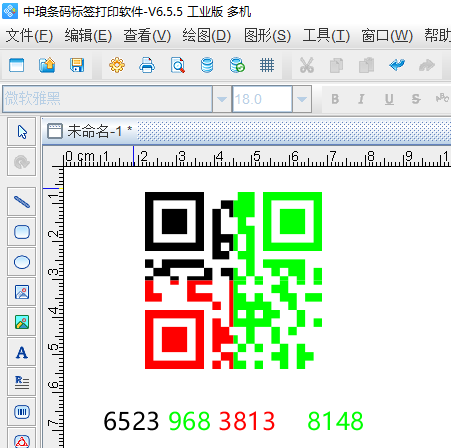Toggle the grid display icon
This screenshot has width=451, height=448.
click(x=267, y=65)
